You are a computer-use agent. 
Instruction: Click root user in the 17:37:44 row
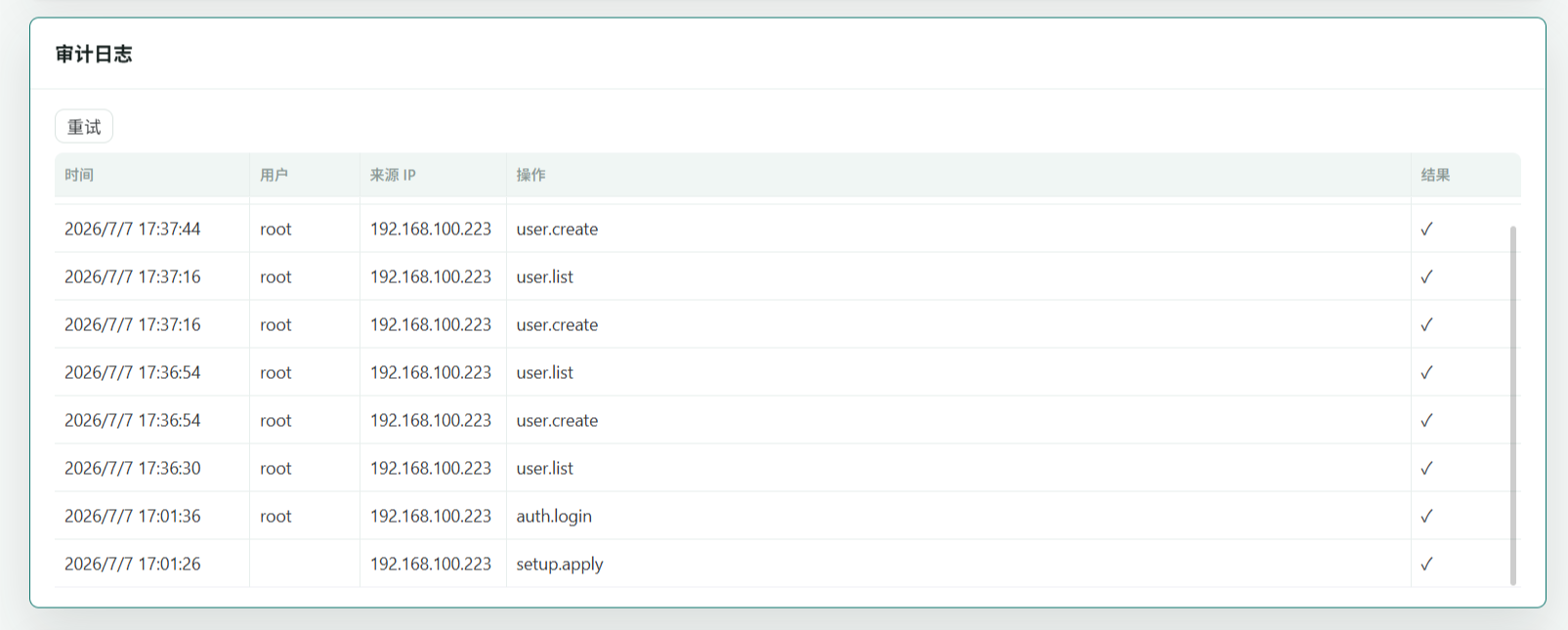[275, 230]
